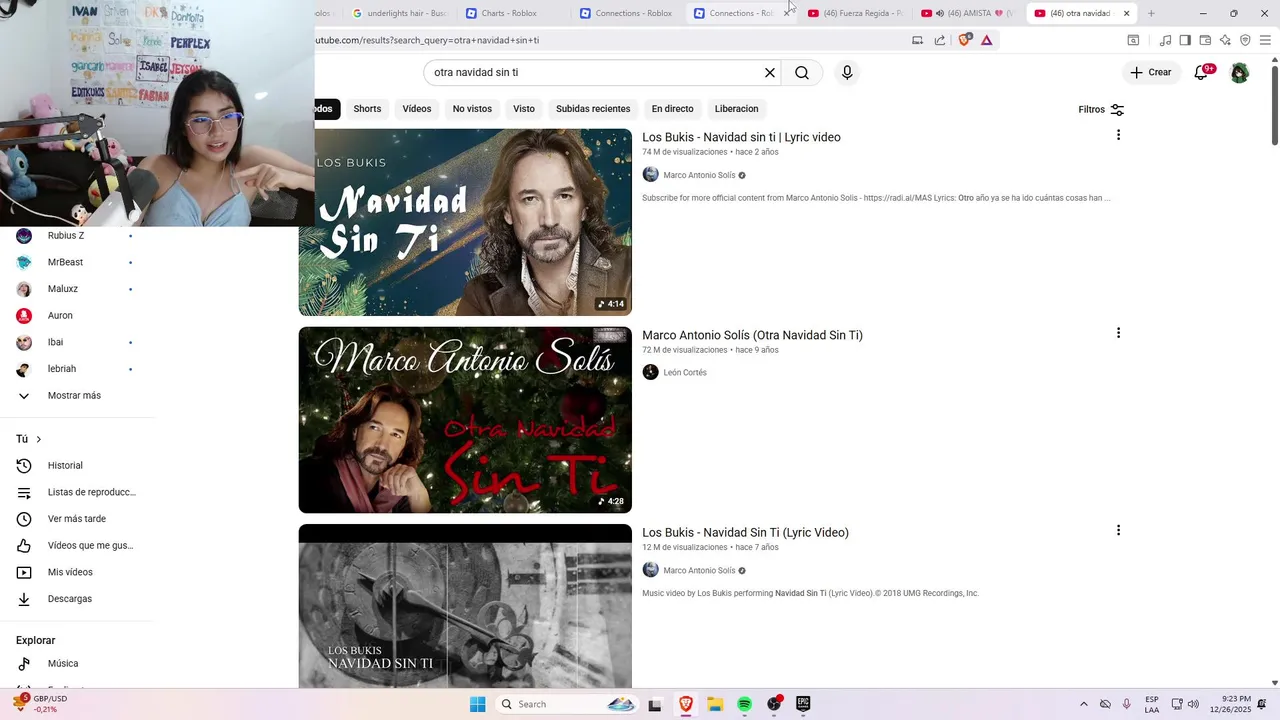Open options for Navidad Sin Ti (Lyric Video) 12 M
The image size is (1280, 720).
1118,530
